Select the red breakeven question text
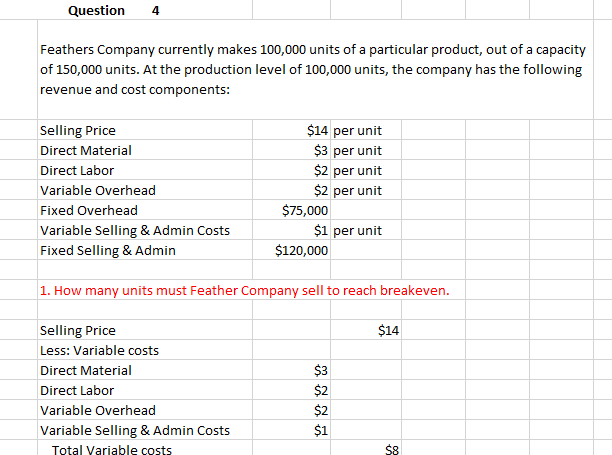Screen dimensions: 612x455 [245, 291]
